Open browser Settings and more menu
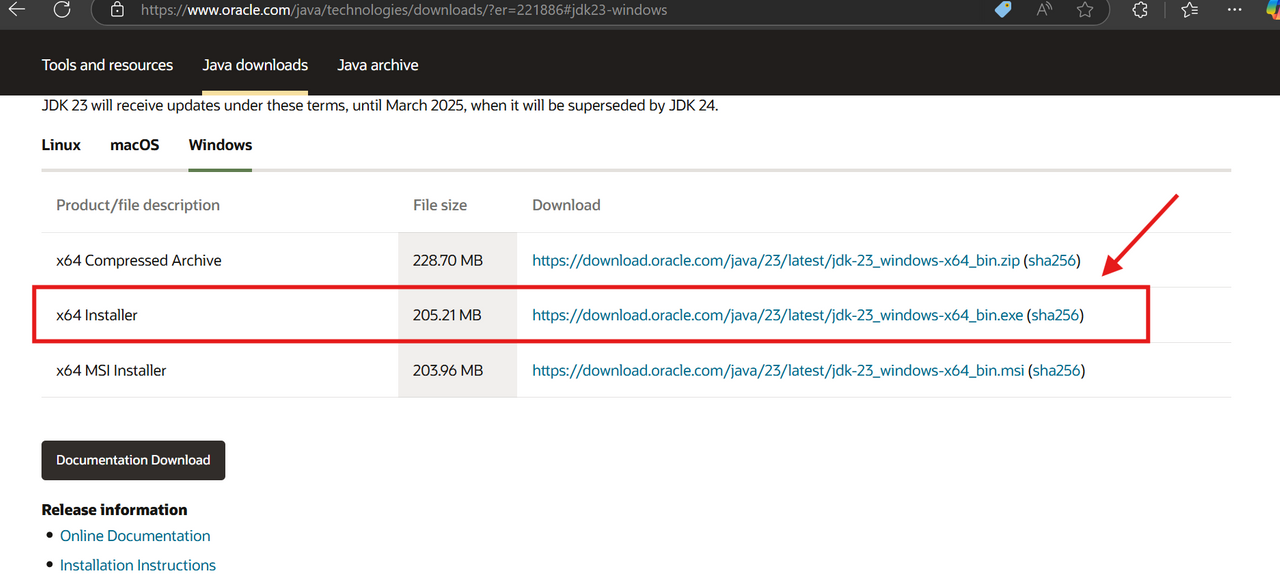The height and width of the screenshot is (582, 1280). [x=1233, y=9]
